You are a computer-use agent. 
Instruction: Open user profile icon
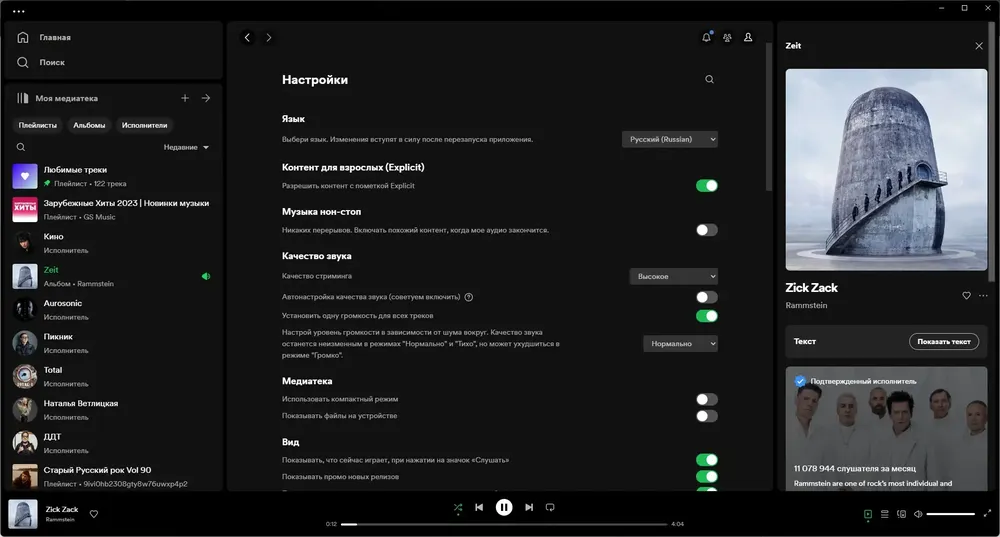click(x=748, y=38)
